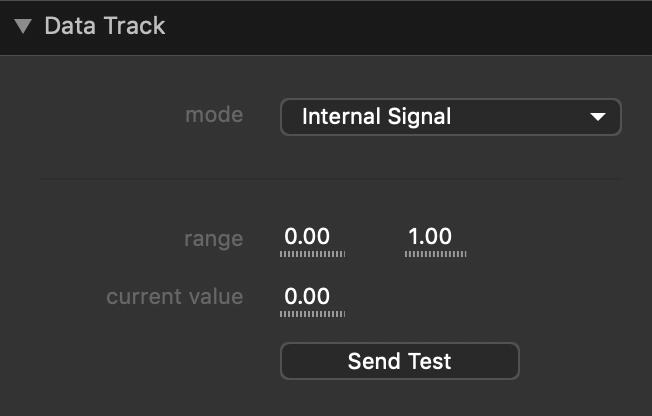The height and width of the screenshot is (416, 652).
Task: Click the current value label
Action: (x=174, y=297)
